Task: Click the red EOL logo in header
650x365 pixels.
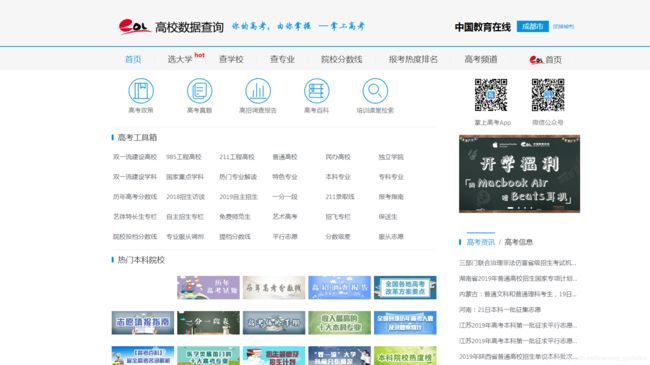Action: [134, 27]
